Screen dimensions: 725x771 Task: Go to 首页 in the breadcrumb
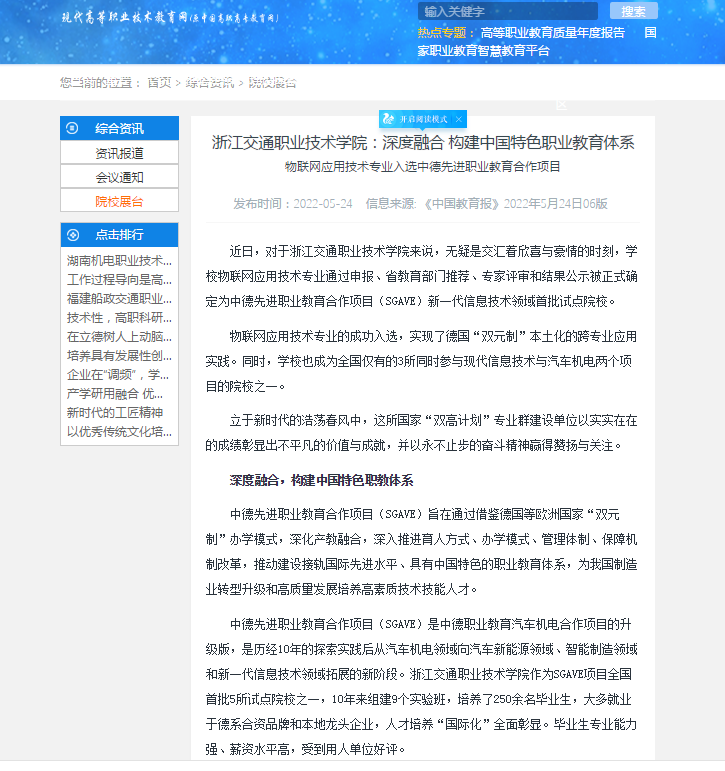point(159,82)
